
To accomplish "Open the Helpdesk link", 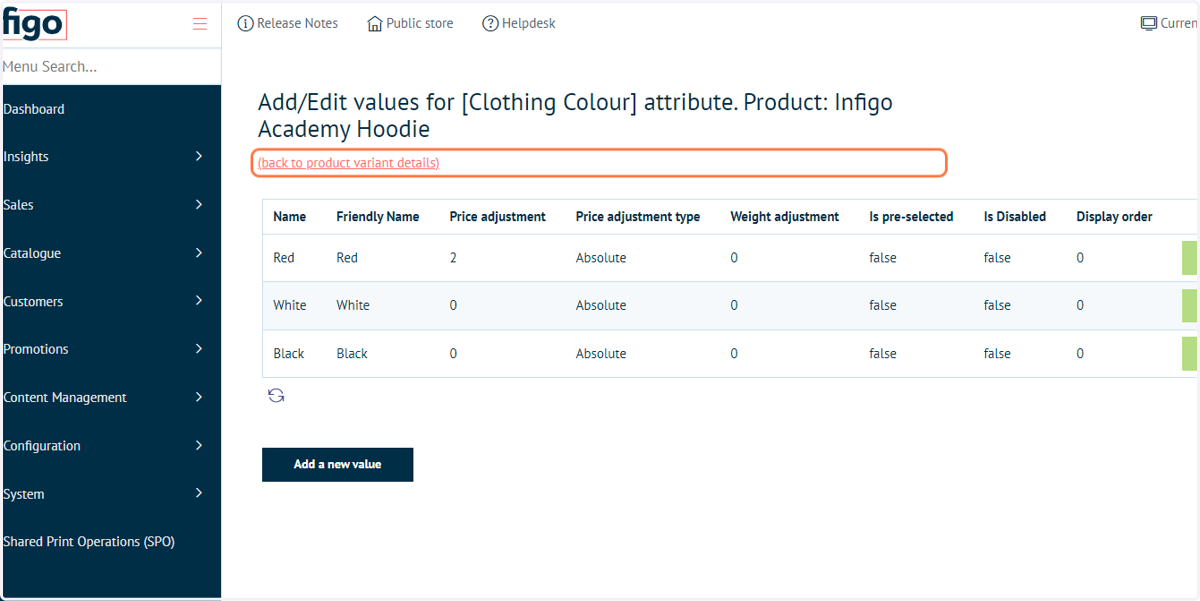I will 529,23.
